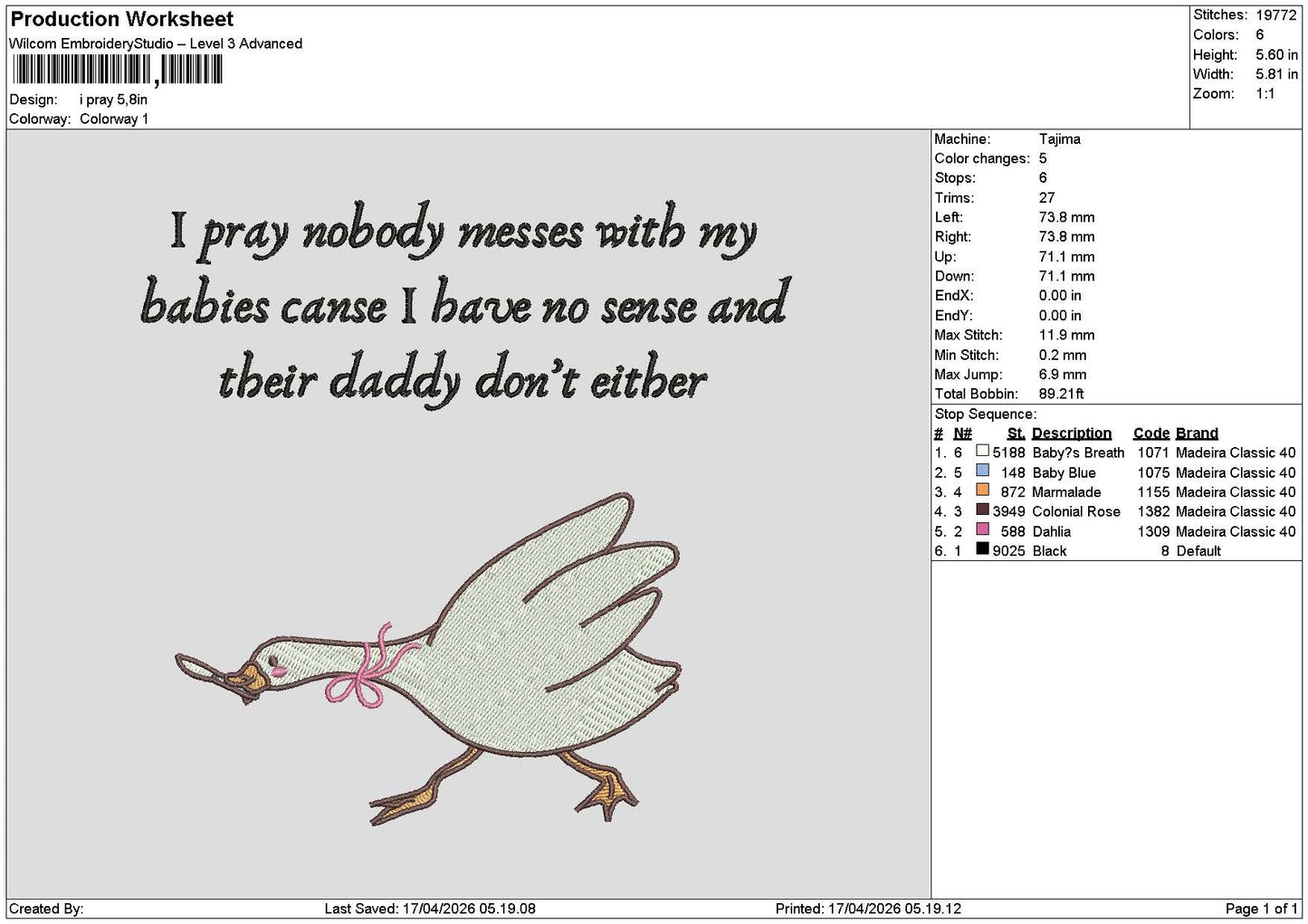Click the 'Colonial Rose' description text

(x=1076, y=511)
